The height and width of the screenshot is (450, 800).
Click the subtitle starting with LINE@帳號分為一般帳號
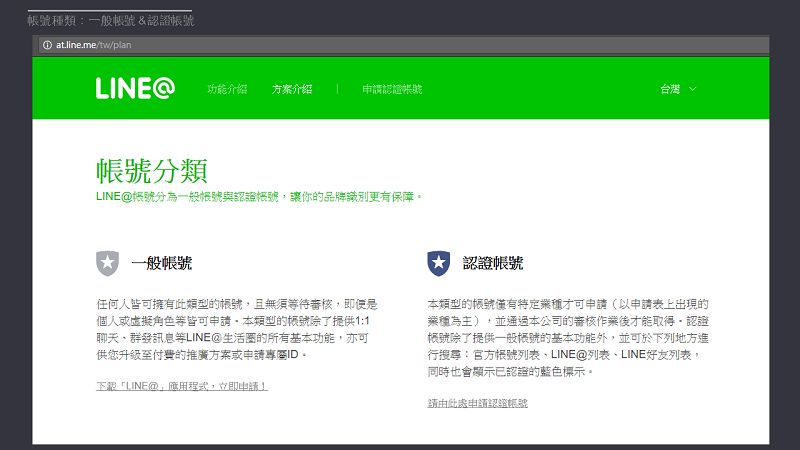tap(259, 196)
